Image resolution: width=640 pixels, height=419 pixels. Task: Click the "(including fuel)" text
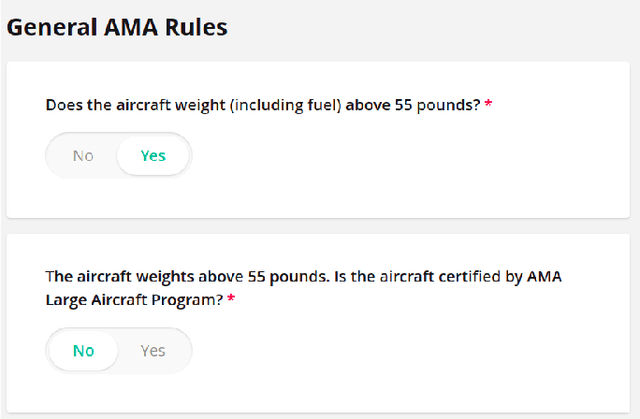pyautogui.click(x=281, y=105)
